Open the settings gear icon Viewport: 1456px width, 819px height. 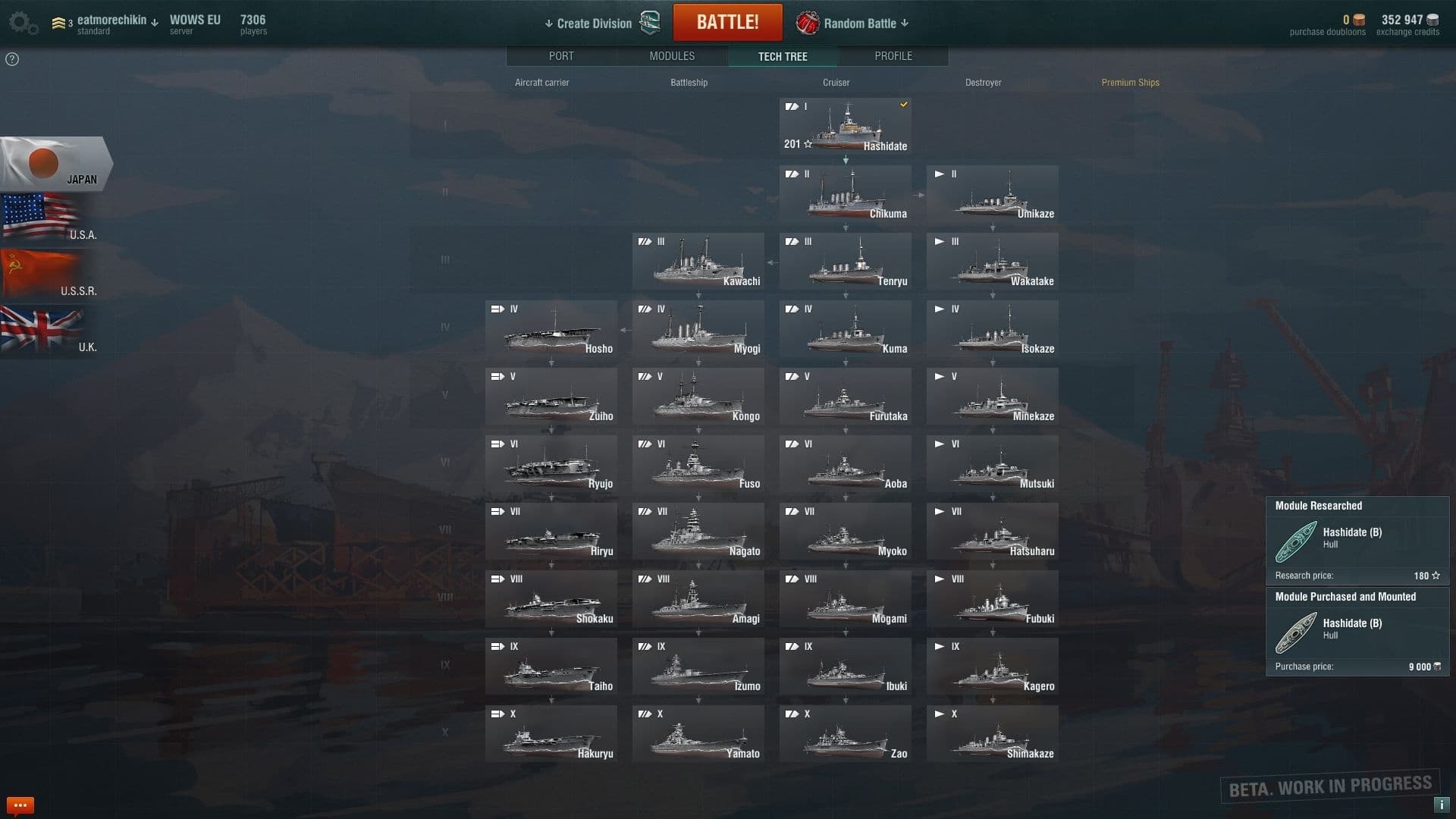[23, 24]
